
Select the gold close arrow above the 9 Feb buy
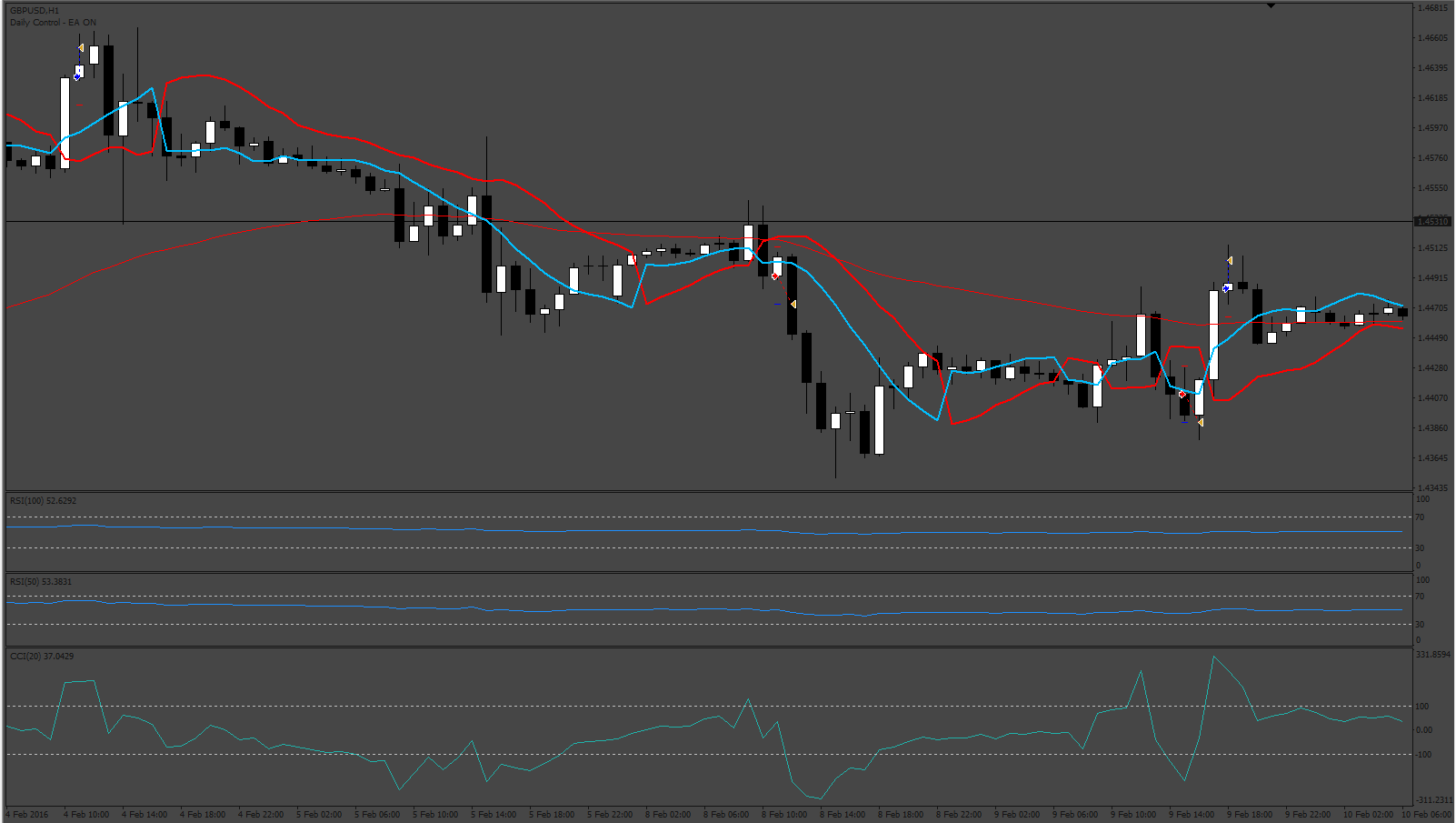click(1230, 261)
